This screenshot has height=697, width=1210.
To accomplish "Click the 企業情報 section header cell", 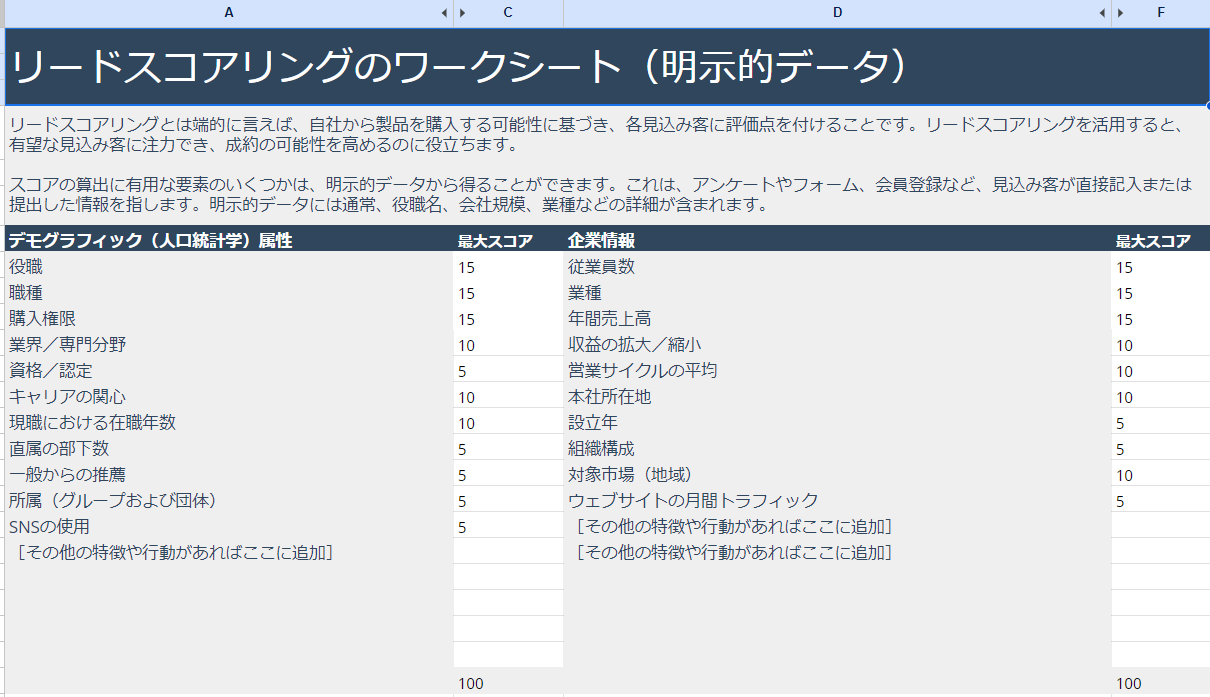I will point(837,240).
